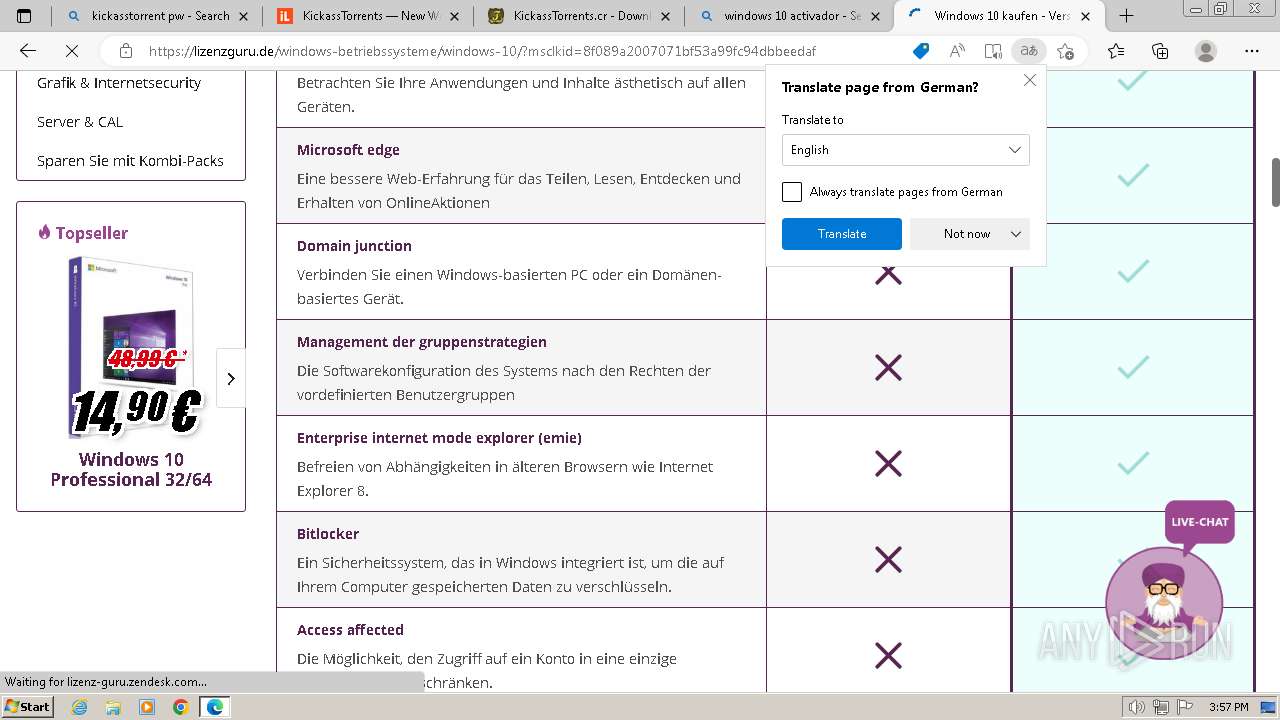Click the Access affected row title
The image size is (1280, 720).
350,630
